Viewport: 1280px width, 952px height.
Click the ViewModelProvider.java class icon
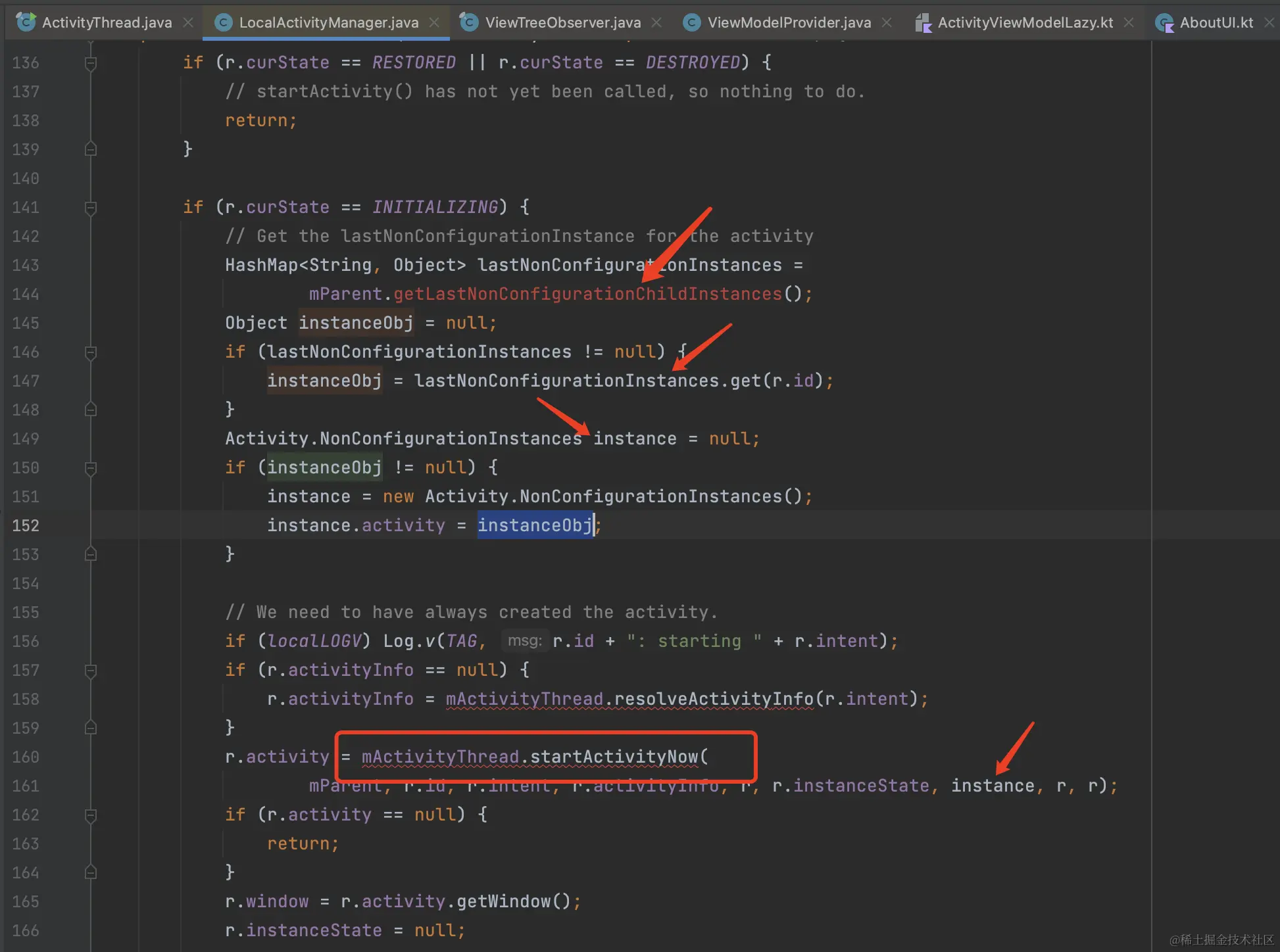click(x=691, y=22)
